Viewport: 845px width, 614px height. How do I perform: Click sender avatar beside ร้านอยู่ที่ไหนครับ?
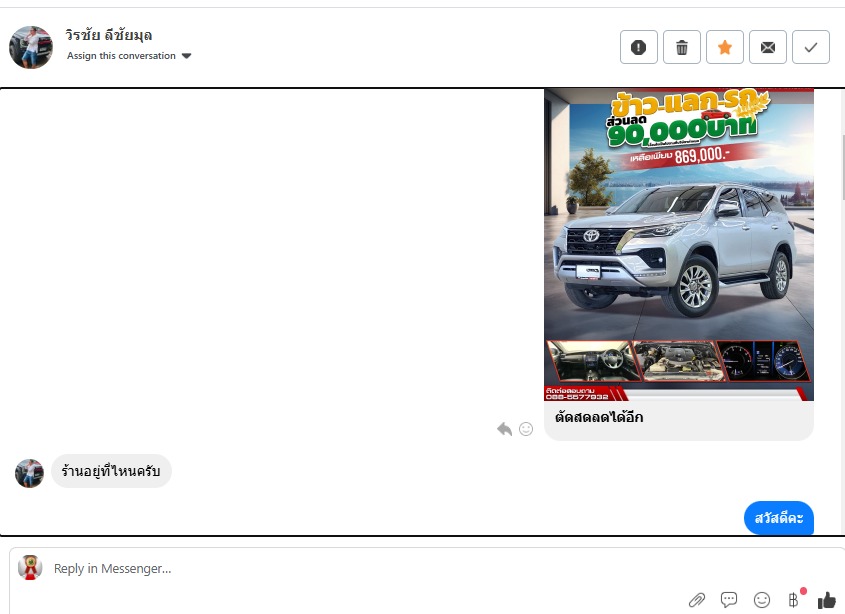(30, 473)
